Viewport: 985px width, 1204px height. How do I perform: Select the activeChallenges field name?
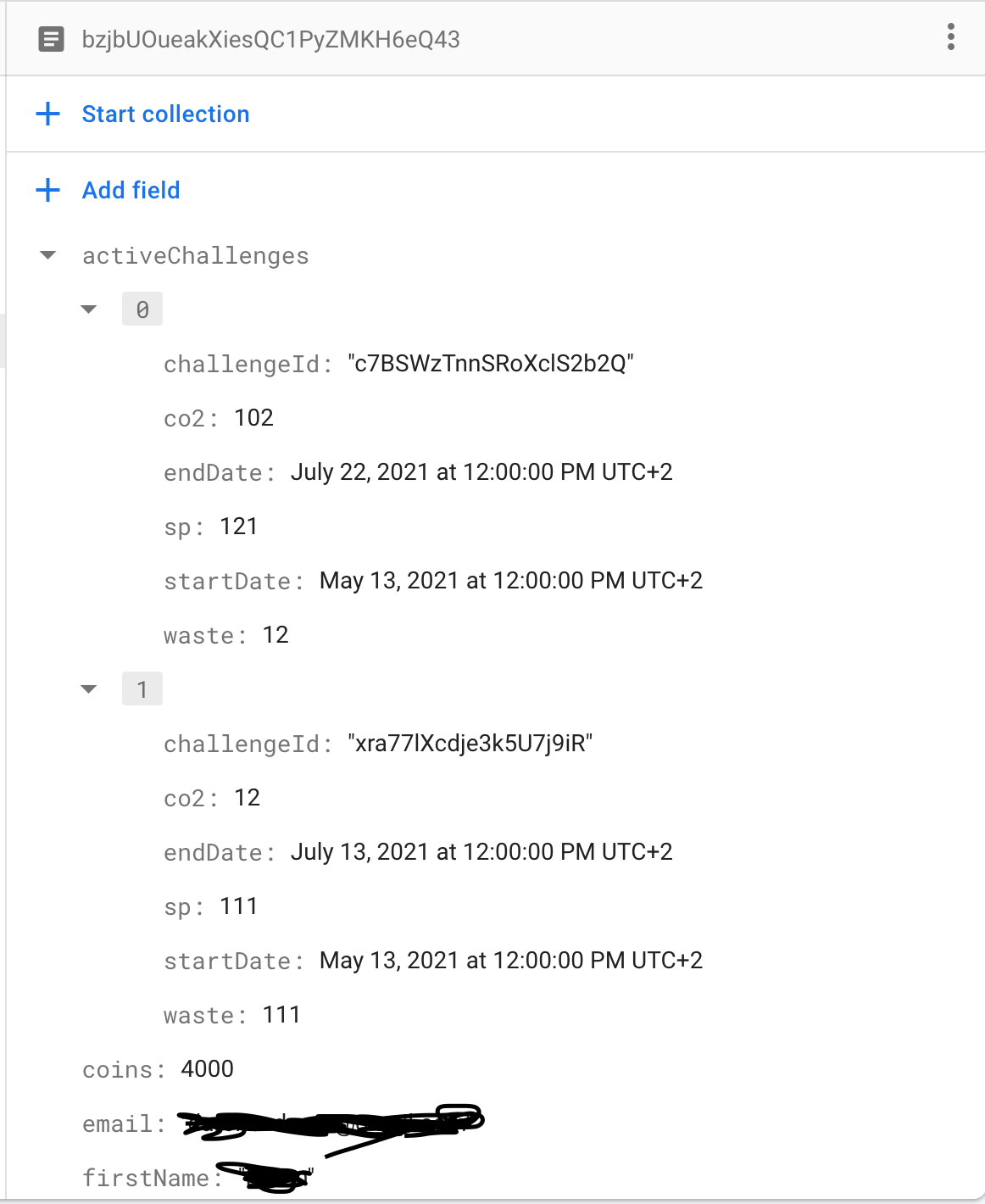point(195,256)
